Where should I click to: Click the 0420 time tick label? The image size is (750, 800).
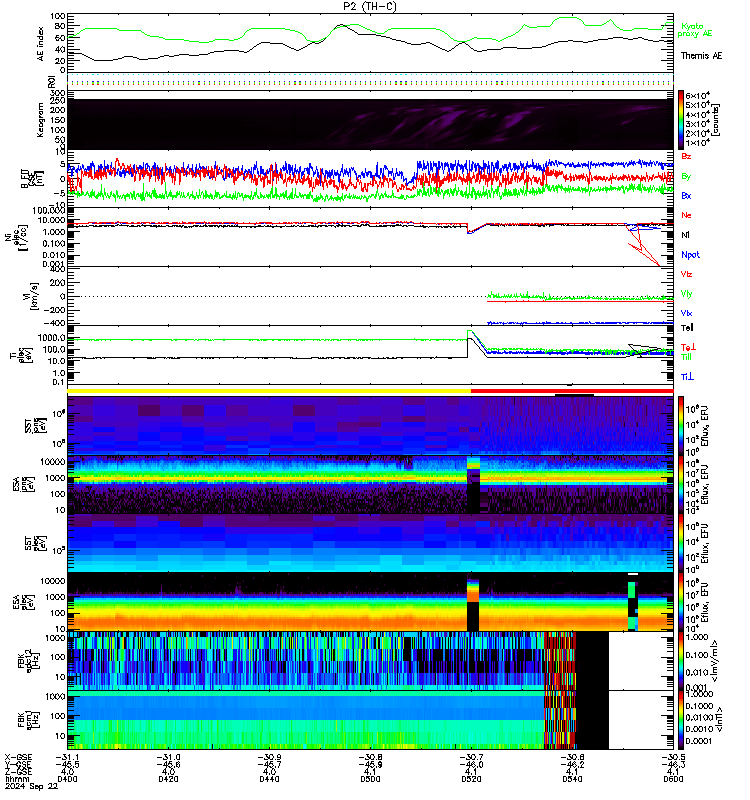pos(168,779)
